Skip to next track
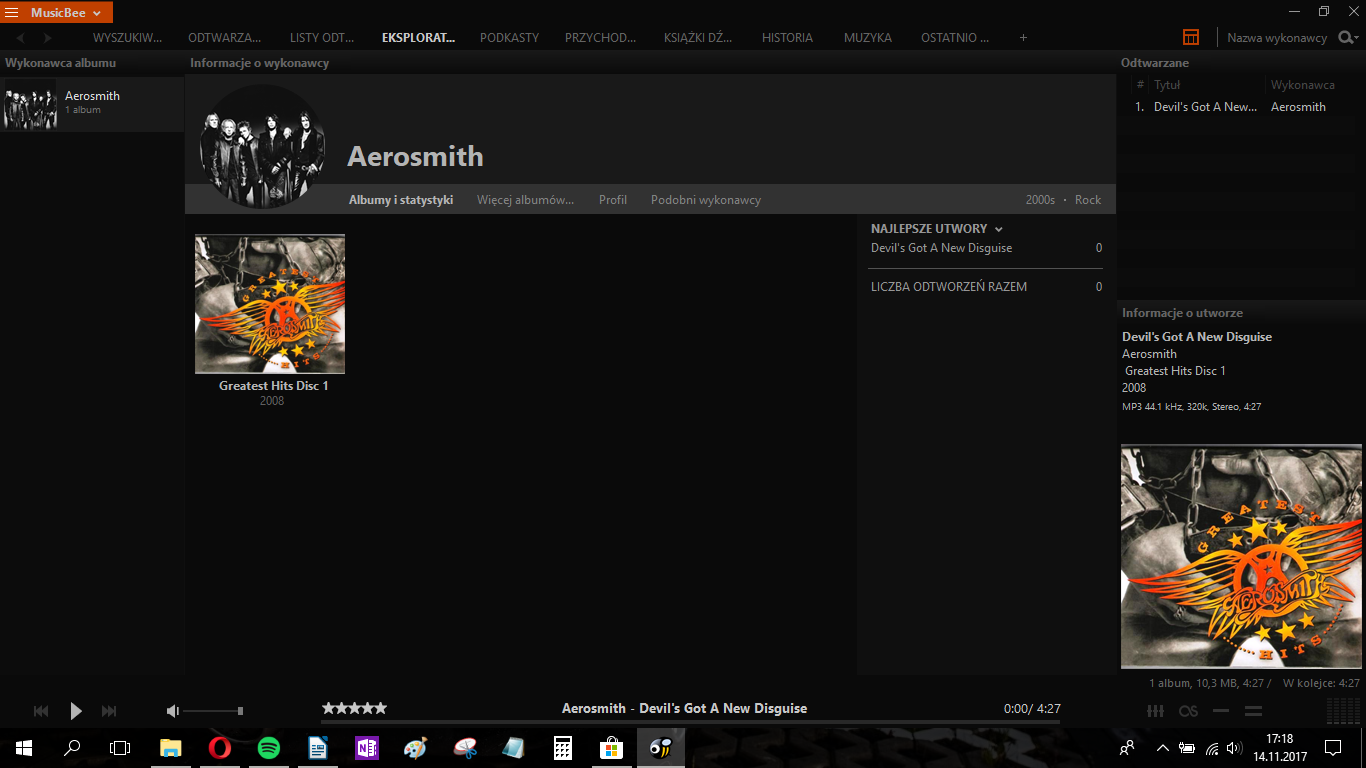This screenshot has height=768, width=1366. [x=109, y=711]
